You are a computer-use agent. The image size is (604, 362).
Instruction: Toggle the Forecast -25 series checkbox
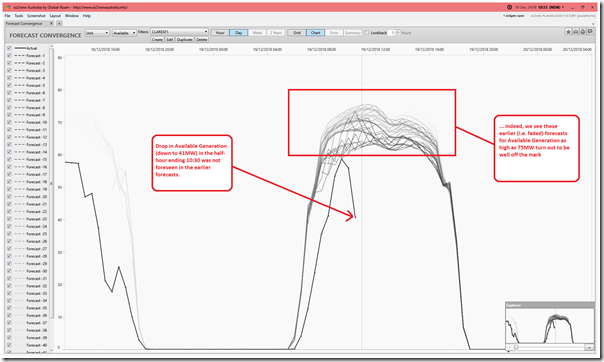(9, 234)
